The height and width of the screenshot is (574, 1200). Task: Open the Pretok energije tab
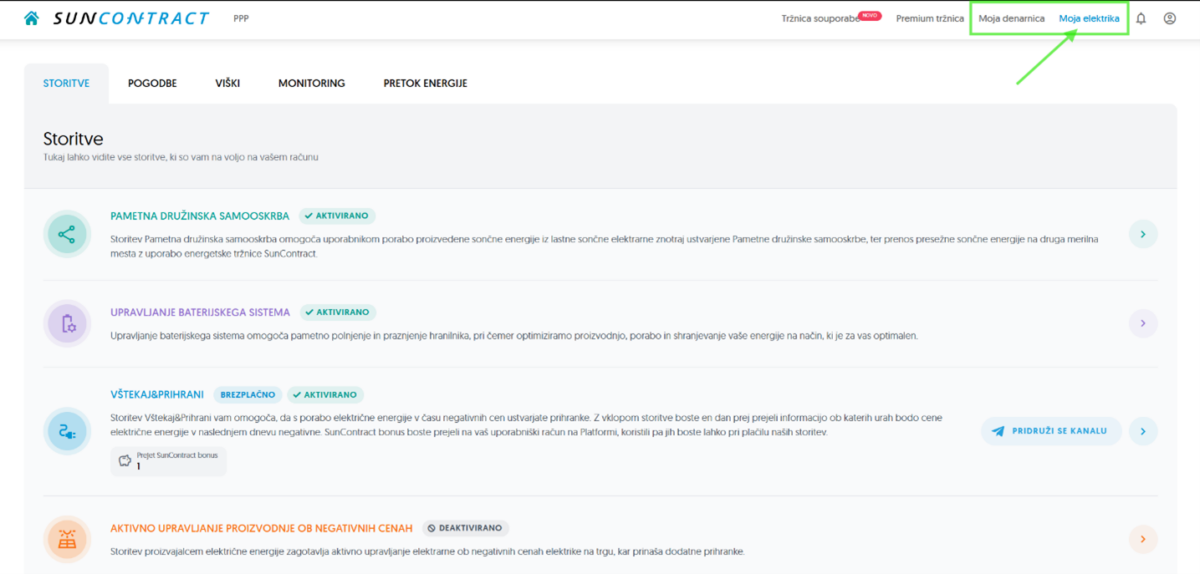pyautogui.click(x=425, y=83)
